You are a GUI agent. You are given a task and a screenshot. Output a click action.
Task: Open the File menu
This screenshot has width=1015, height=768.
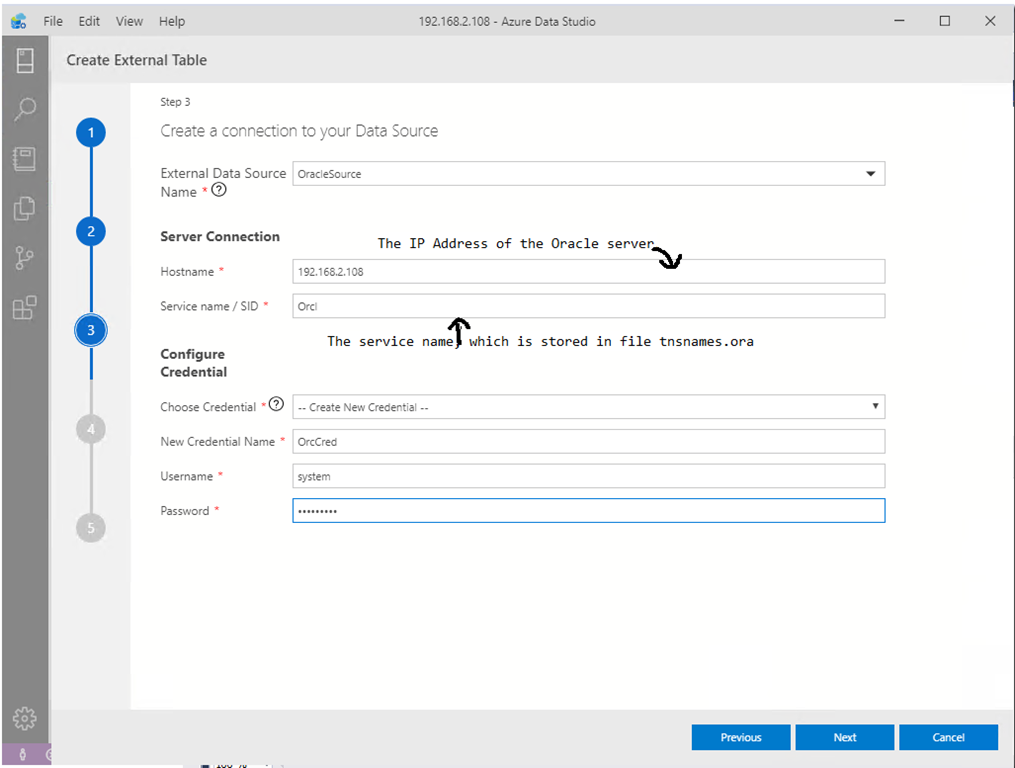53,21
